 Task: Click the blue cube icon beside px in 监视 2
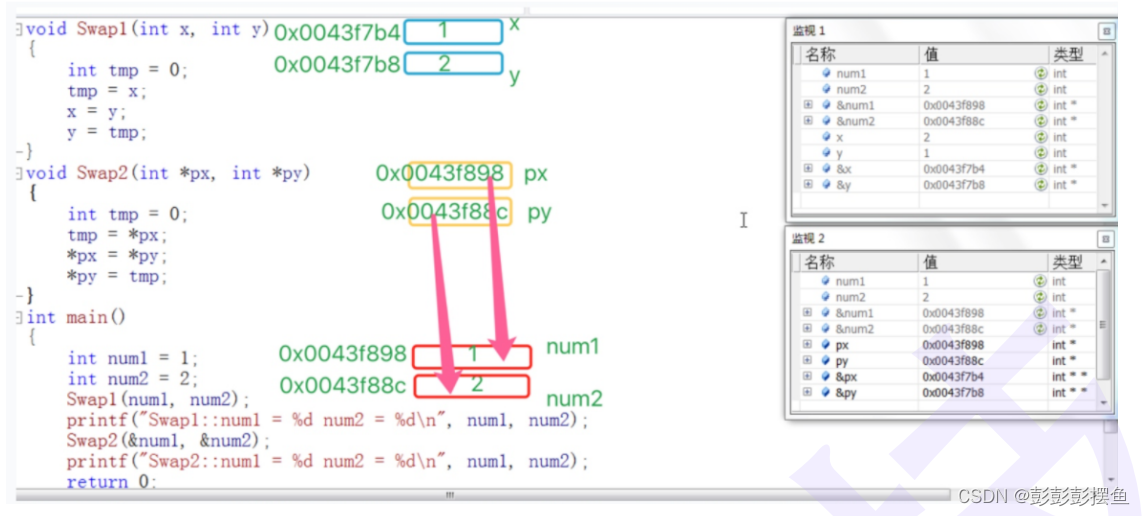click(826, 344)
